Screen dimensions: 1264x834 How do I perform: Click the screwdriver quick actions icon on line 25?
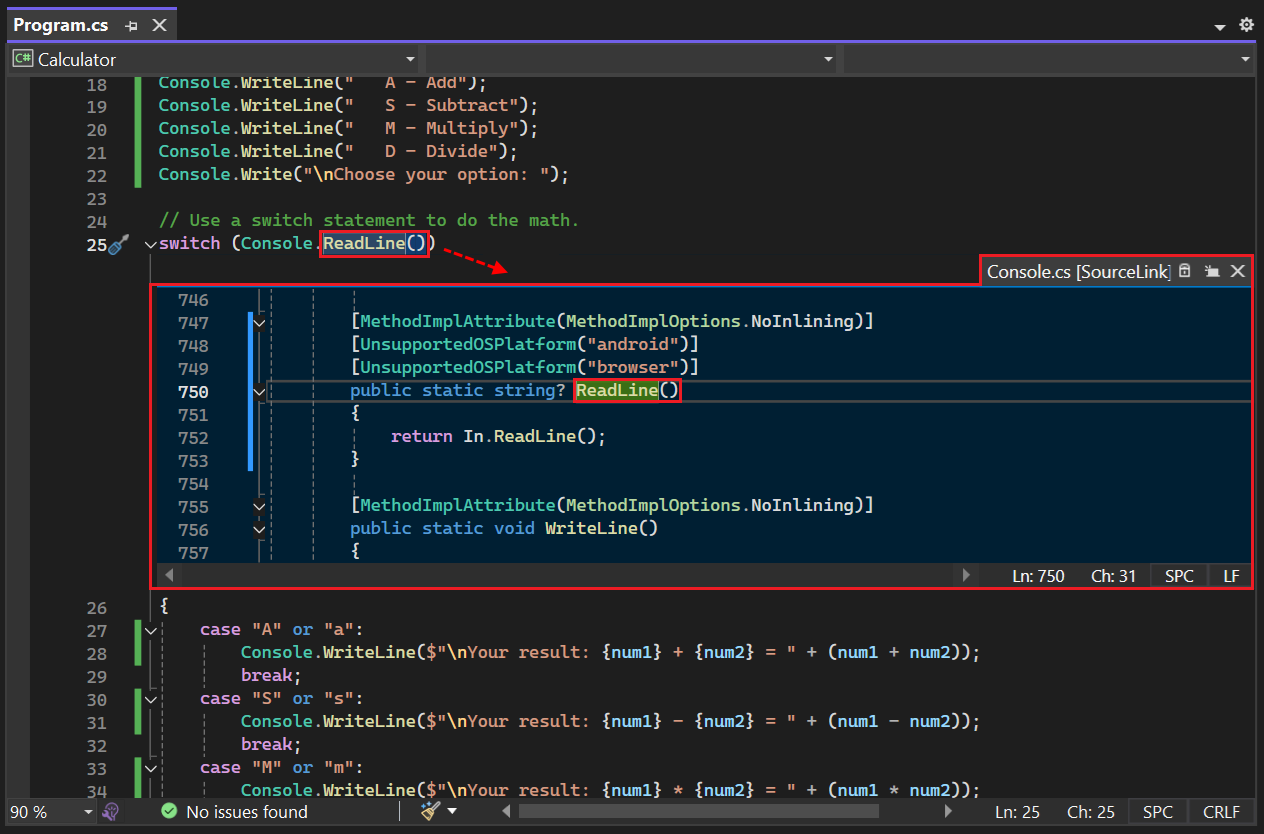click(119, 244)
